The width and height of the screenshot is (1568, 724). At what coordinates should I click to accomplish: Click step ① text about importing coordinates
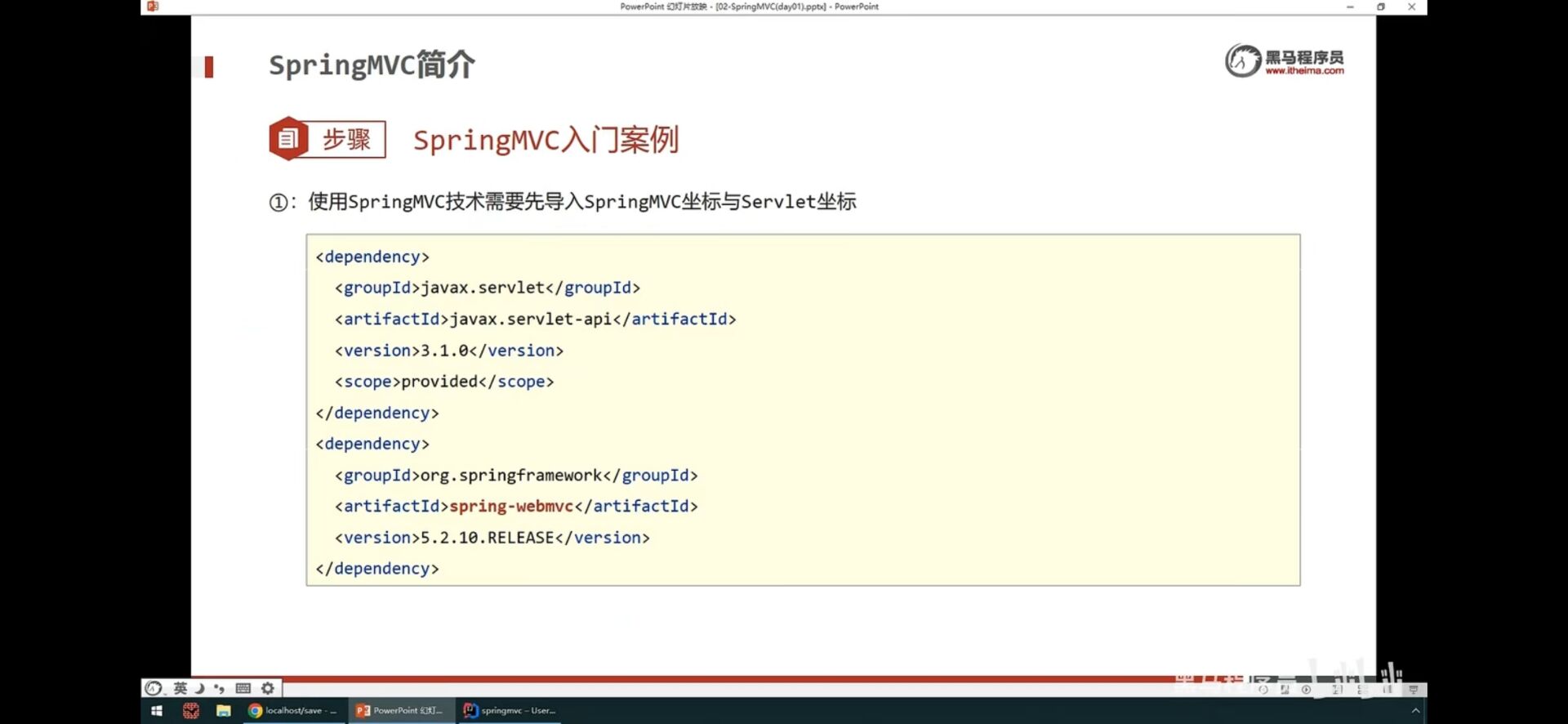pos(563,202)
